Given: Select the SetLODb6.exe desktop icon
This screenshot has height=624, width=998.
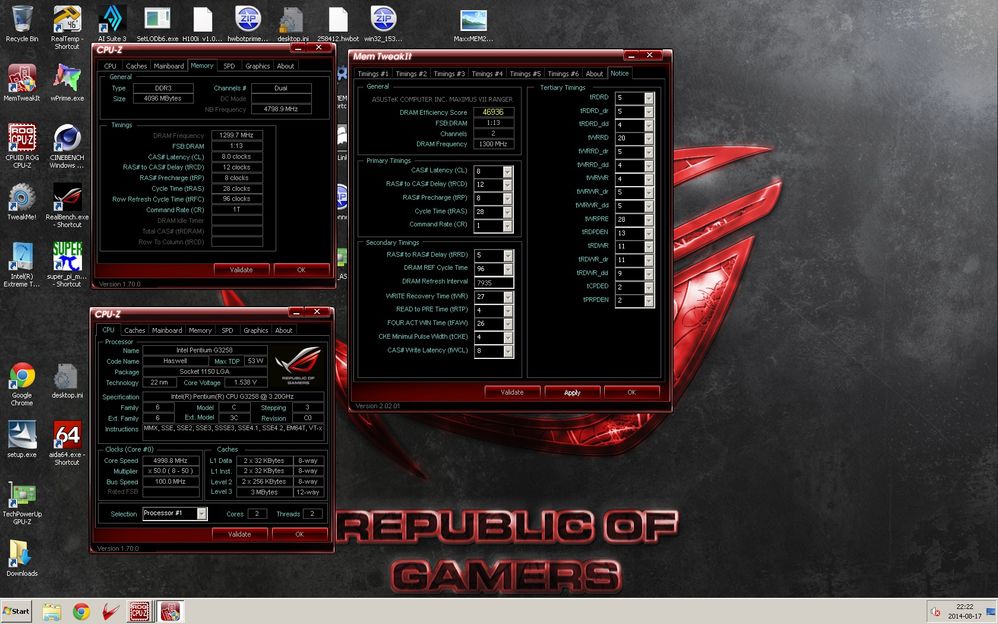Looking at the screenshot, I should pos(157,24).
